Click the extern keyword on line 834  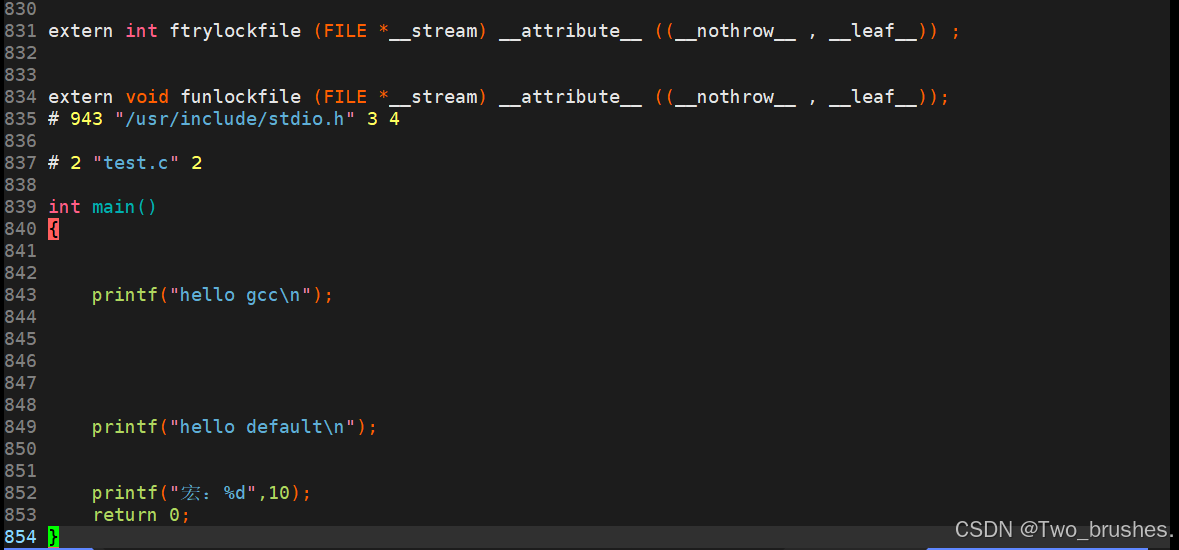(81, 97)
